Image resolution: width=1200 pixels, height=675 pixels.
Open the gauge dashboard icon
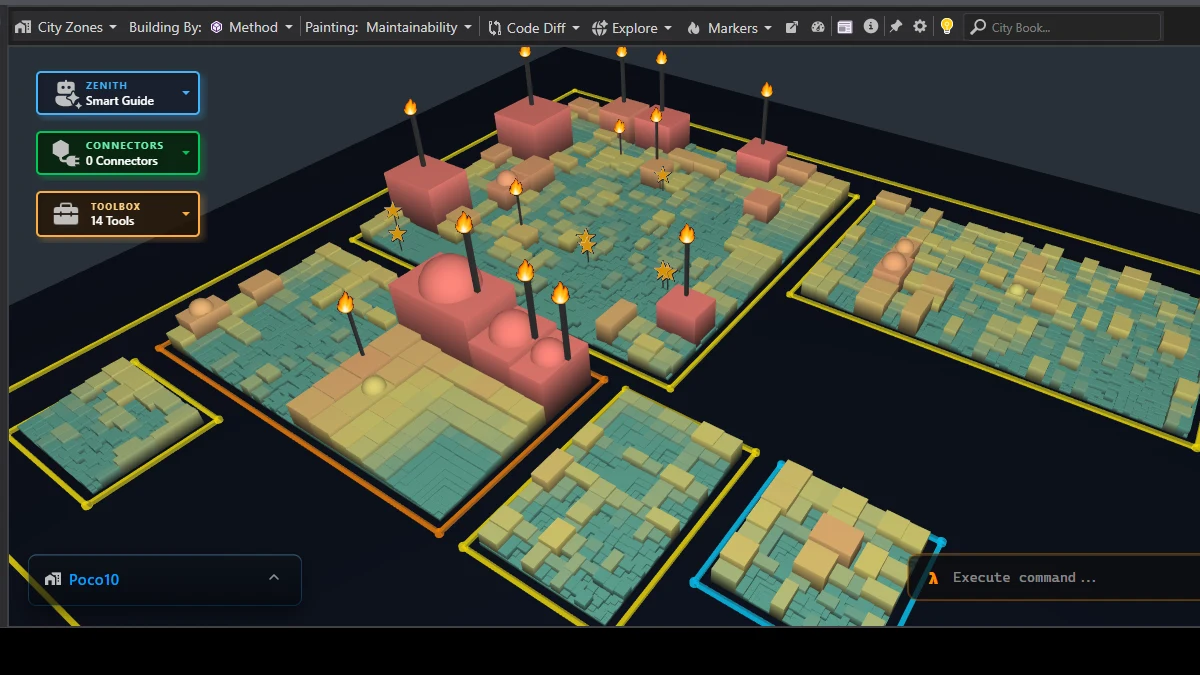coord(818,27)
